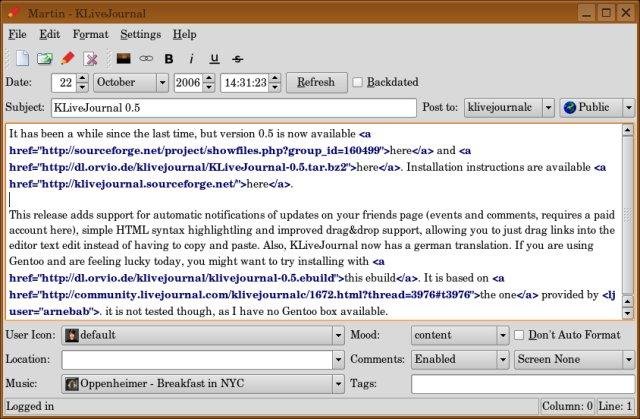Decrease the time 14:31:23 with down arrow
640x419 pixels.
[275, 87]
